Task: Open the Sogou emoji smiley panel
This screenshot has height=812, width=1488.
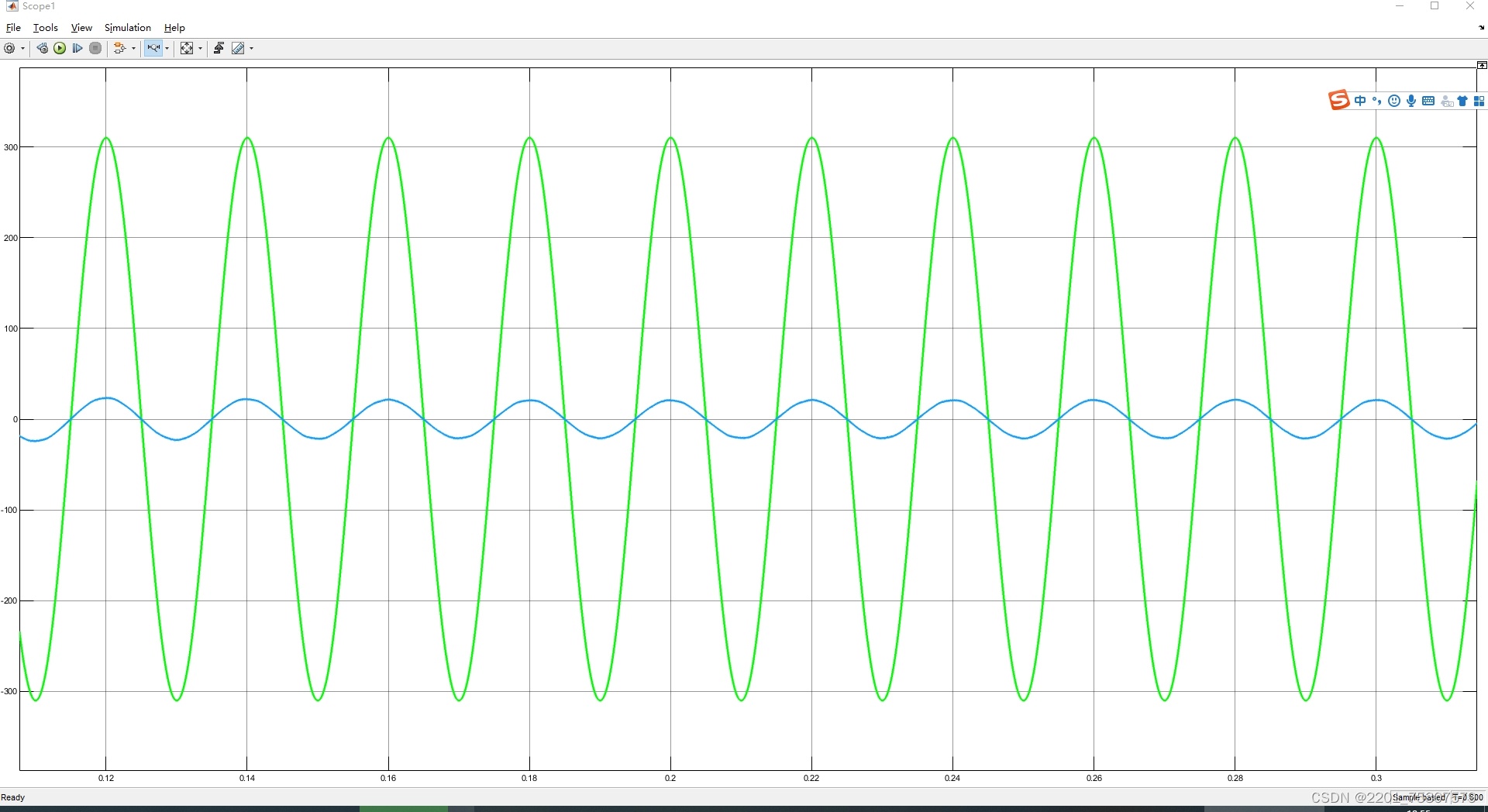Action: (x=1394, y=101)
